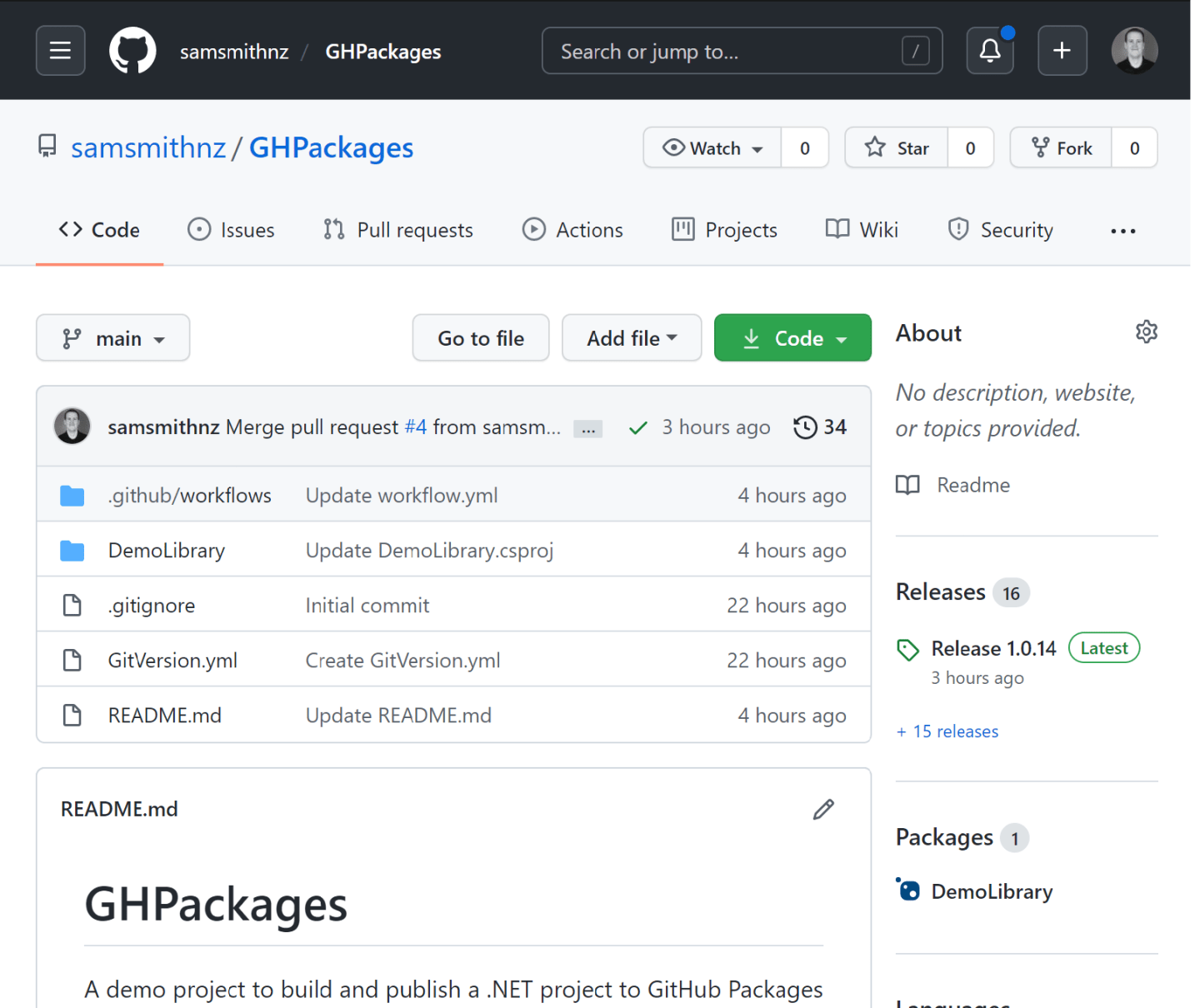
Task: Open Update README.md commit message
Action: 398,716
